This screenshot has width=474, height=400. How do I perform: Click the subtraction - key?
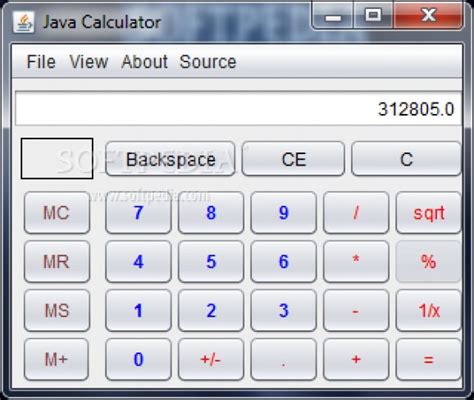356,311
